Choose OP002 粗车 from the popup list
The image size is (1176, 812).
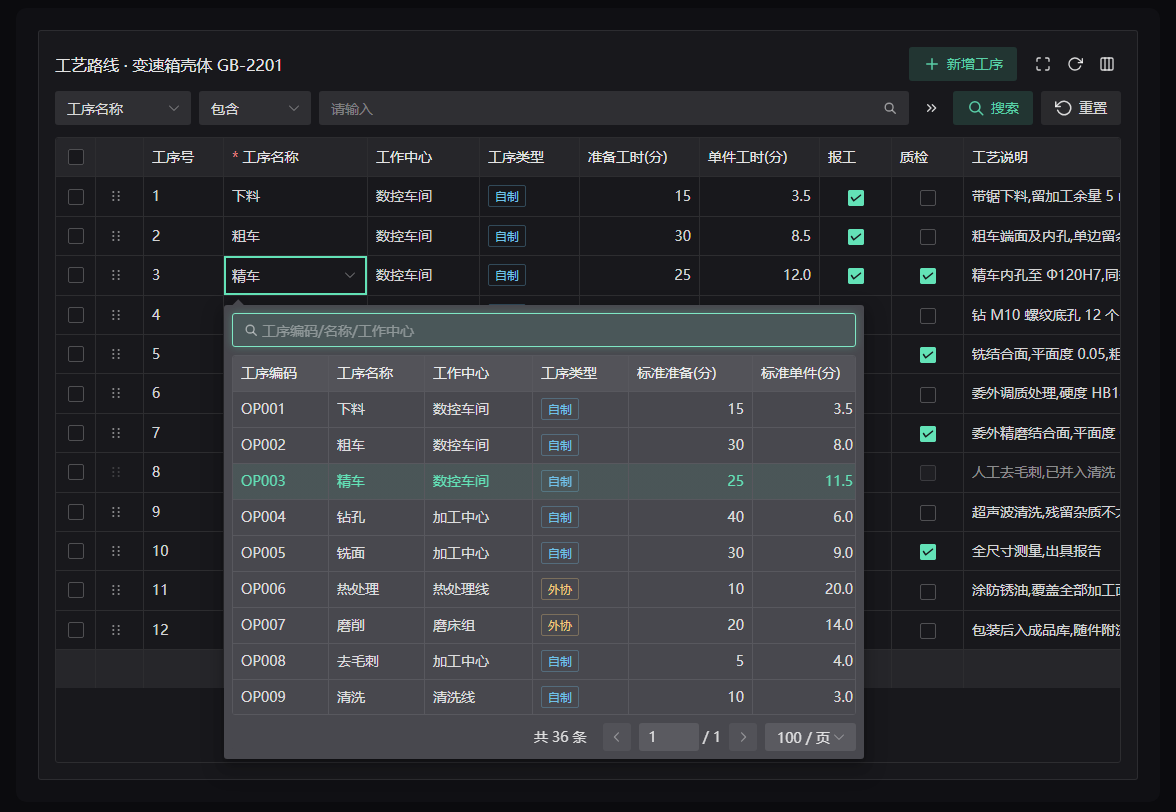coord(544,445)
